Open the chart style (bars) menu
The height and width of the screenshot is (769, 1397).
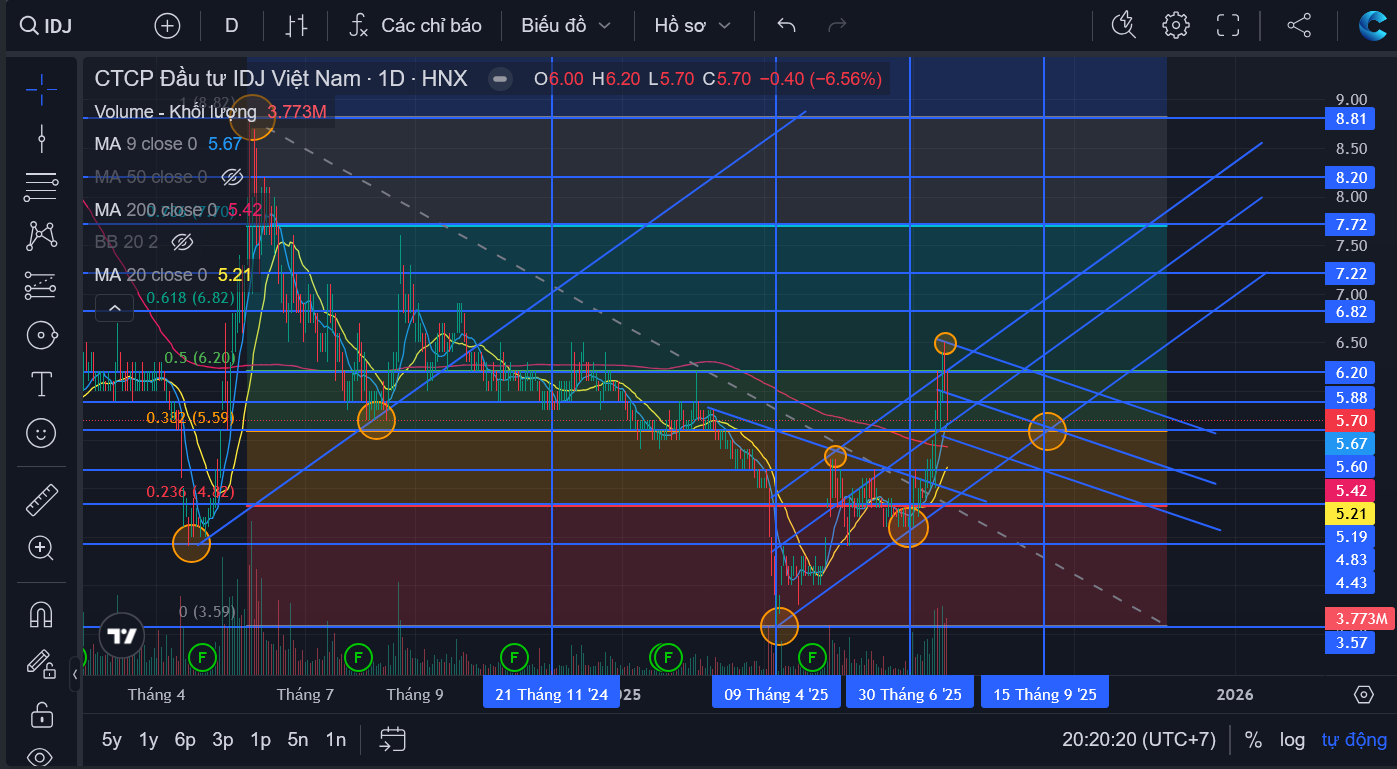pyautogui.click(x=295, y=25)
